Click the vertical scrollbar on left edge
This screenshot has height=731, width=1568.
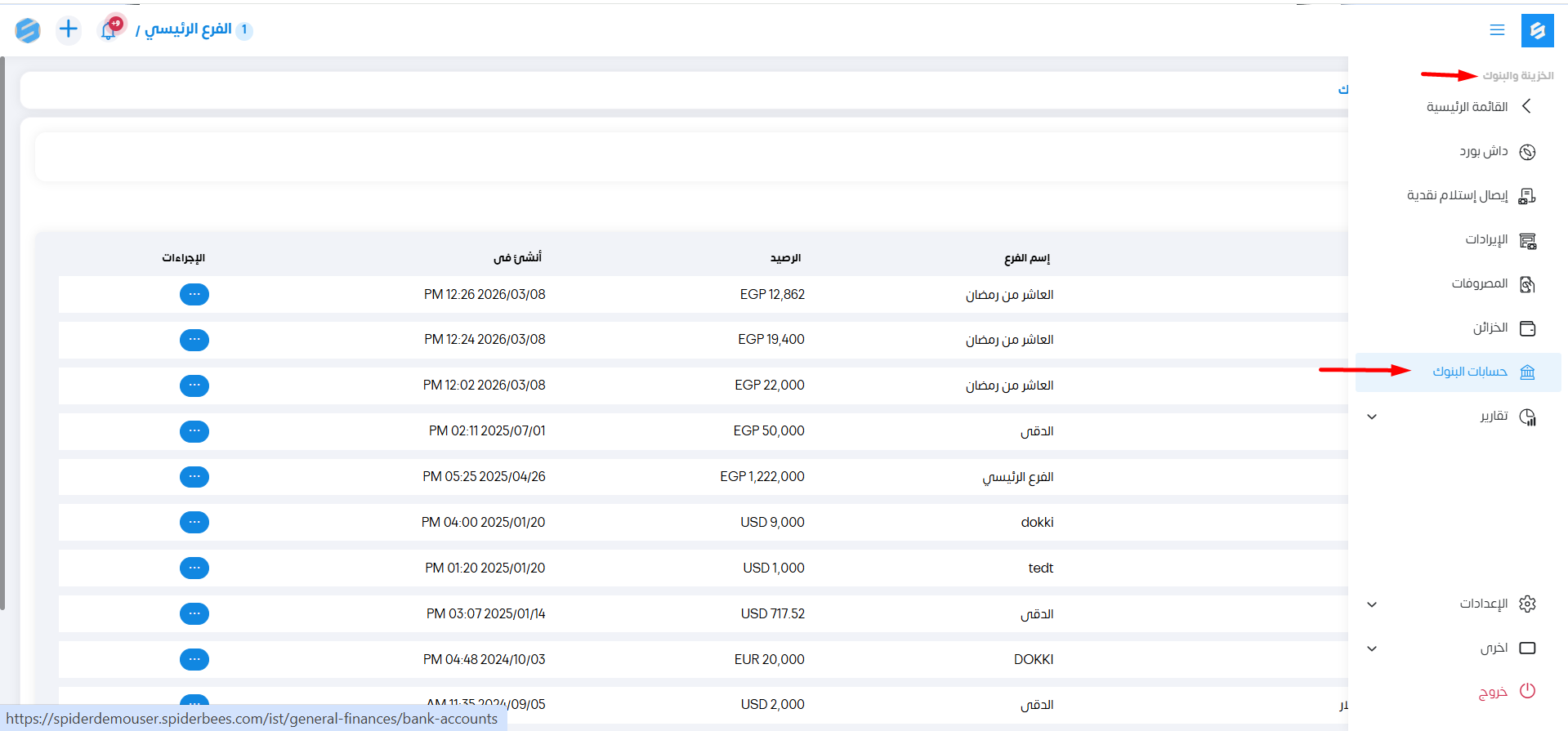[x=2, y=327]
